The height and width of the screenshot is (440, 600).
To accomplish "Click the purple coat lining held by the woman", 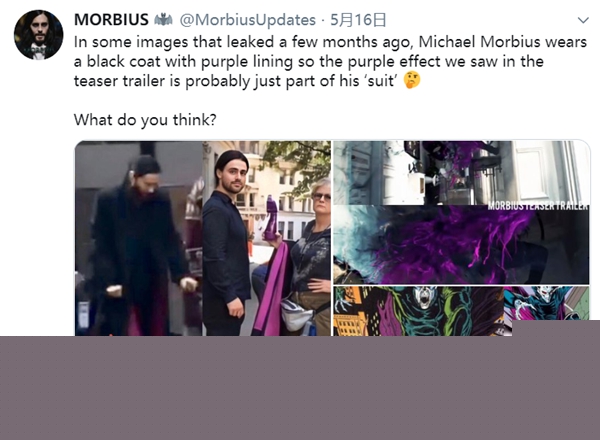I will (x=271, y=290).
